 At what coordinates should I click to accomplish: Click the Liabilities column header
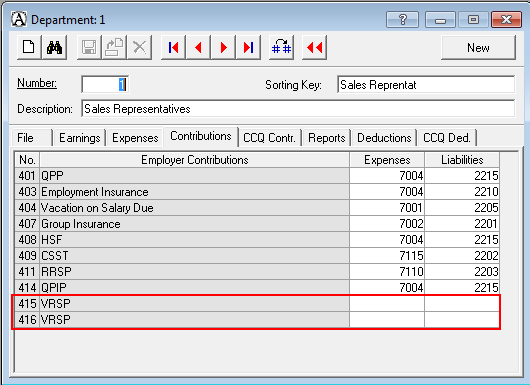462,160
